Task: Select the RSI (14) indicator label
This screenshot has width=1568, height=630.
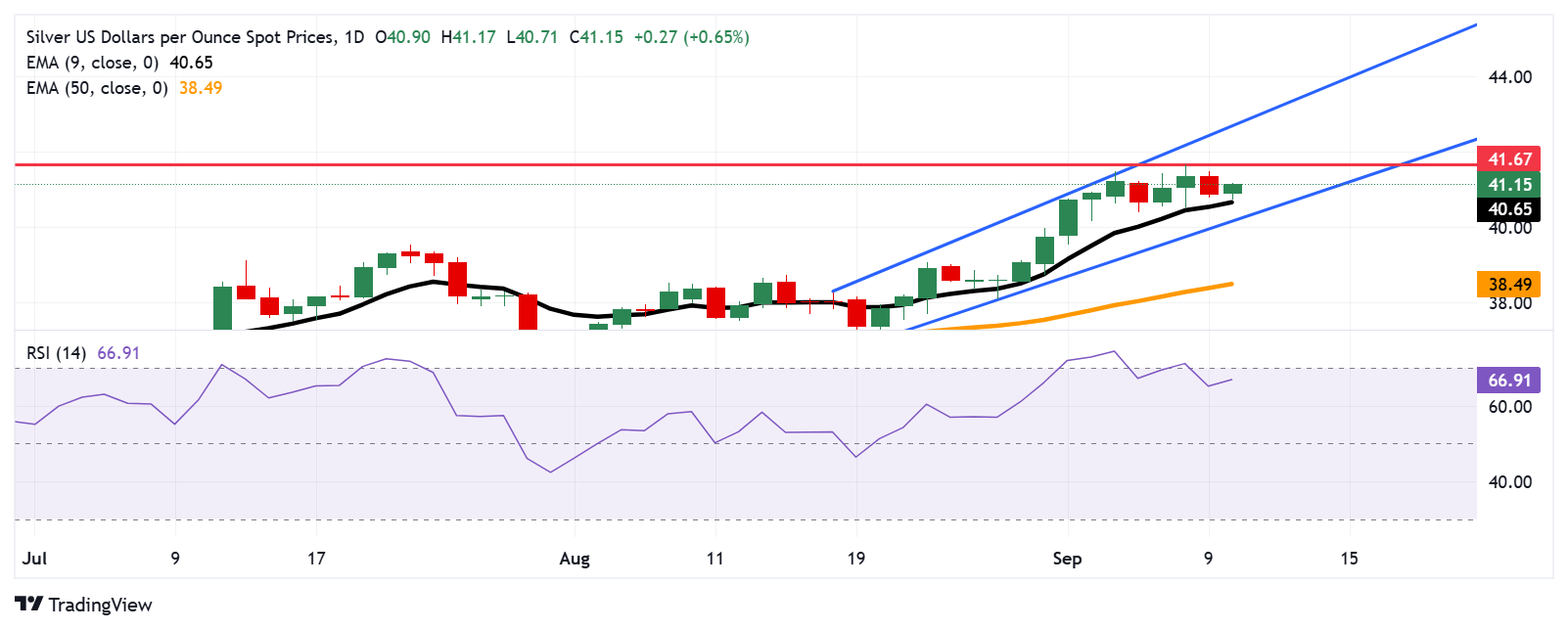Action: coord(57,353)
